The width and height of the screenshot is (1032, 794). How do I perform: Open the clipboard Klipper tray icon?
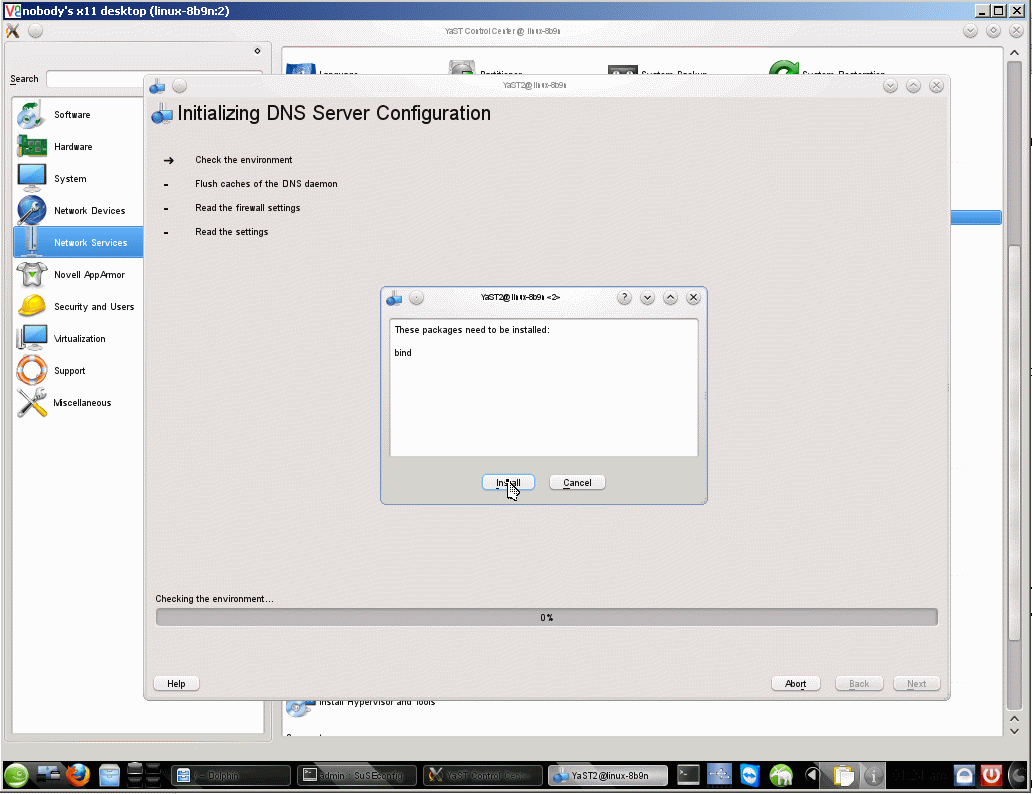[843, 776]
